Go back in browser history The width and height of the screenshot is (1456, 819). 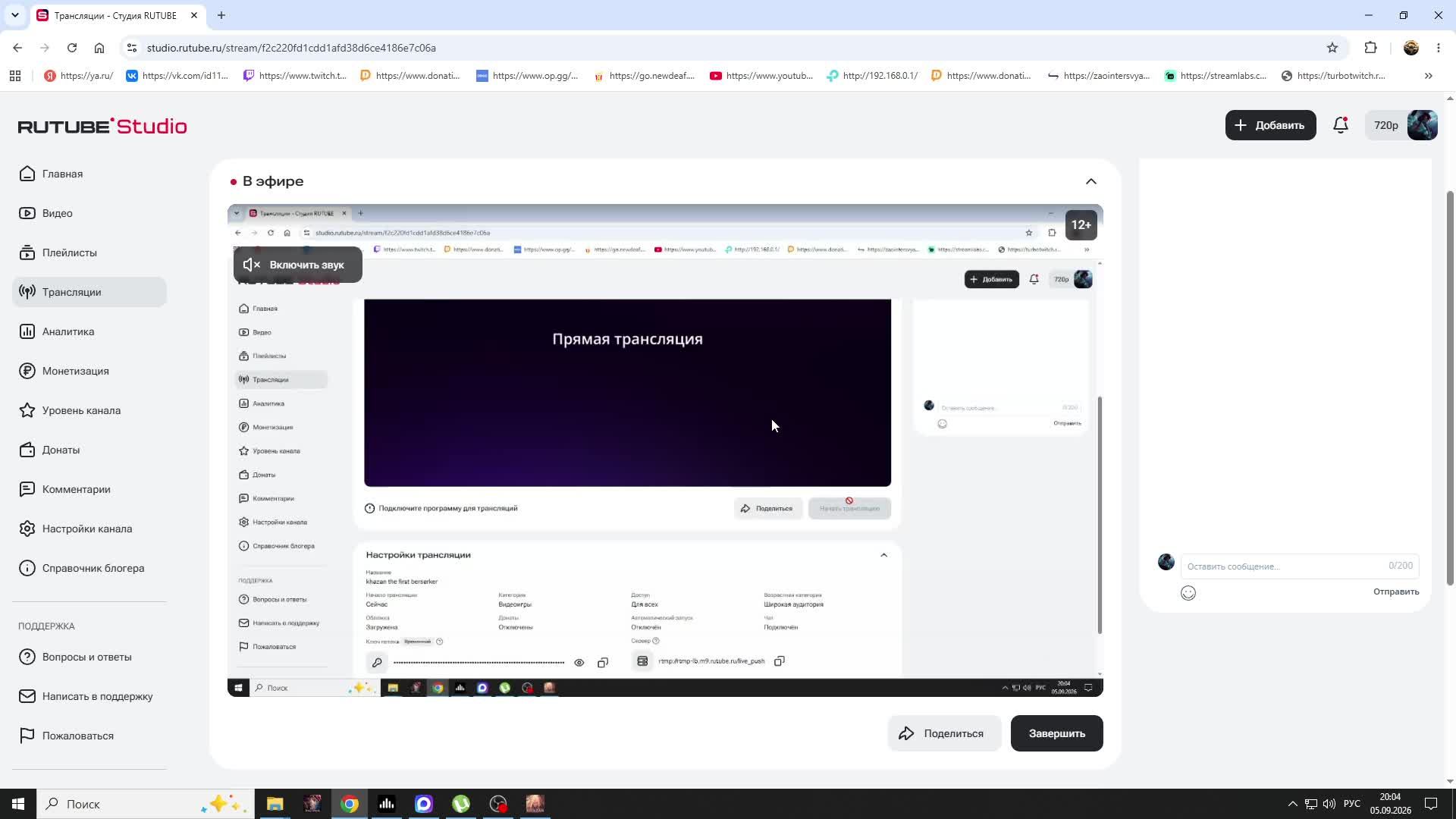(17, 48)
